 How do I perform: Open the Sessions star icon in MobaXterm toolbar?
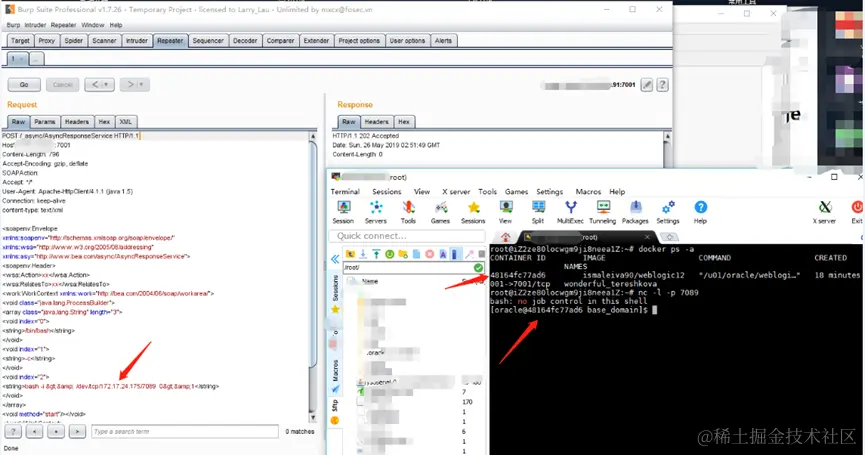(473, 212)
